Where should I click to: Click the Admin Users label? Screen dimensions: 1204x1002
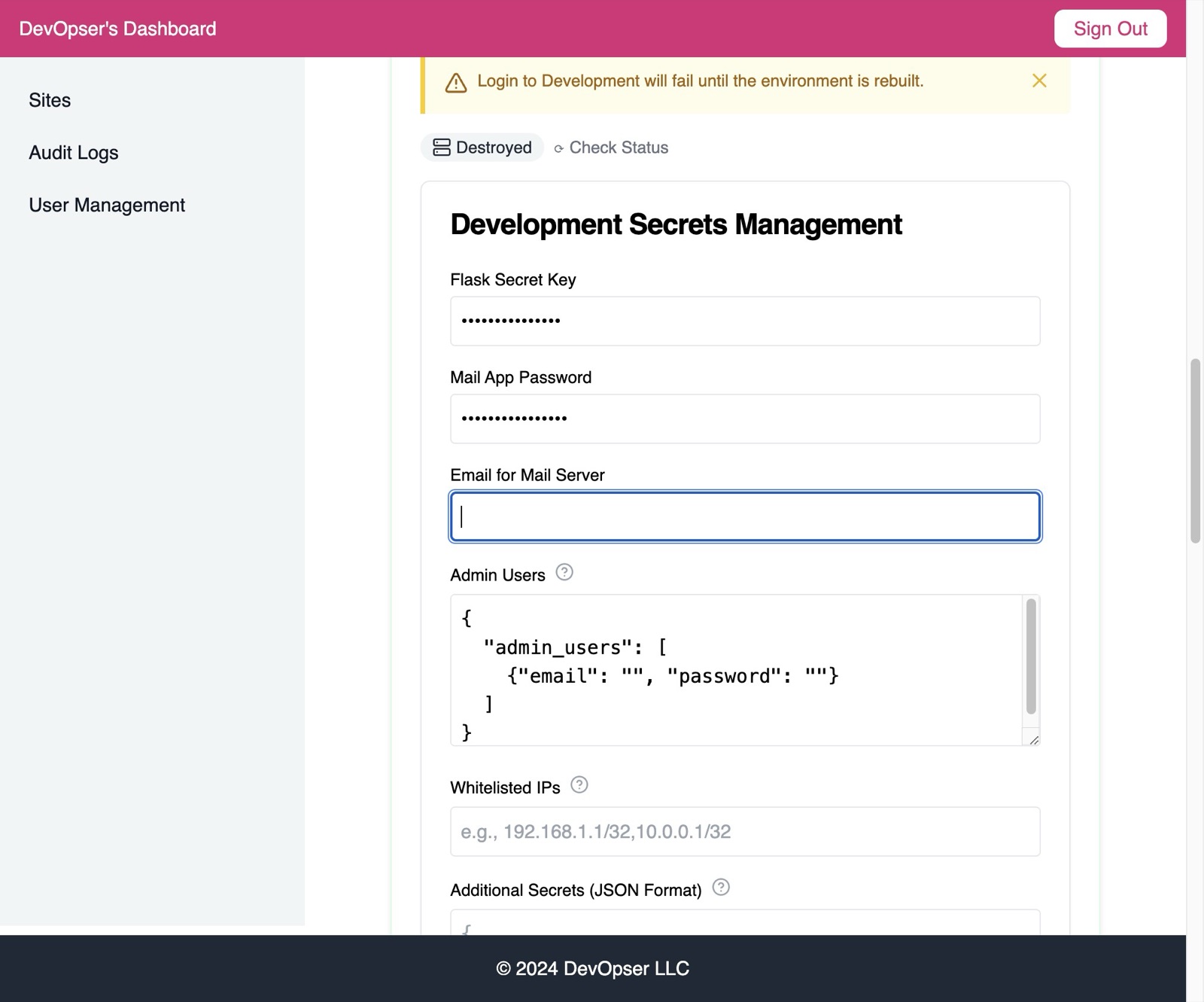[497, 575]
